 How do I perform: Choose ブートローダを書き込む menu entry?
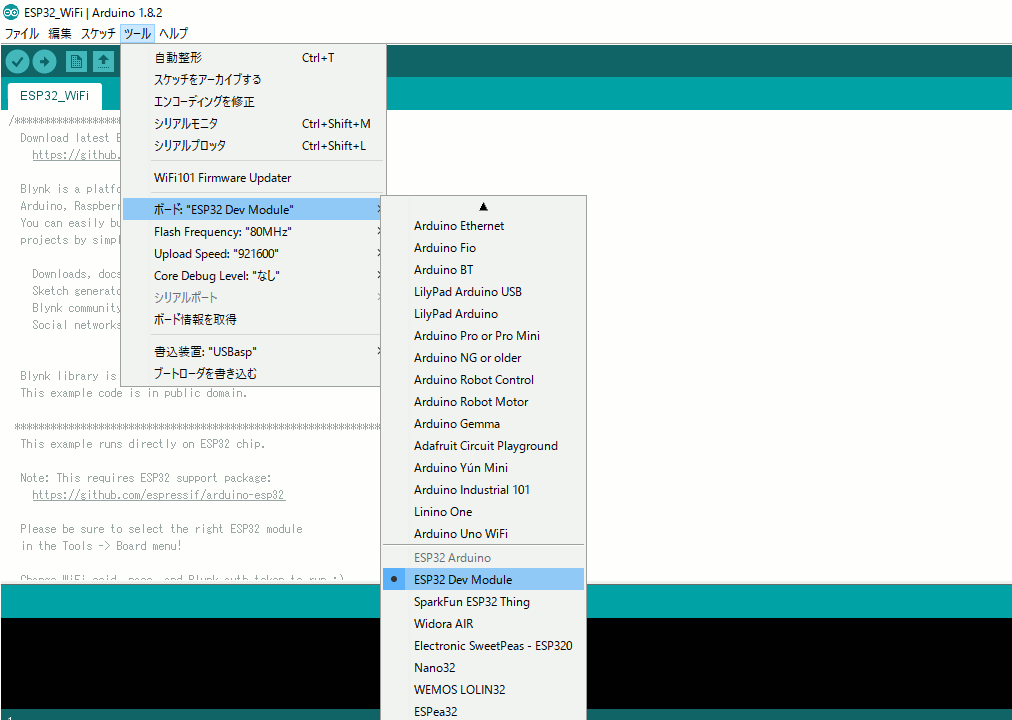[254, 374]
